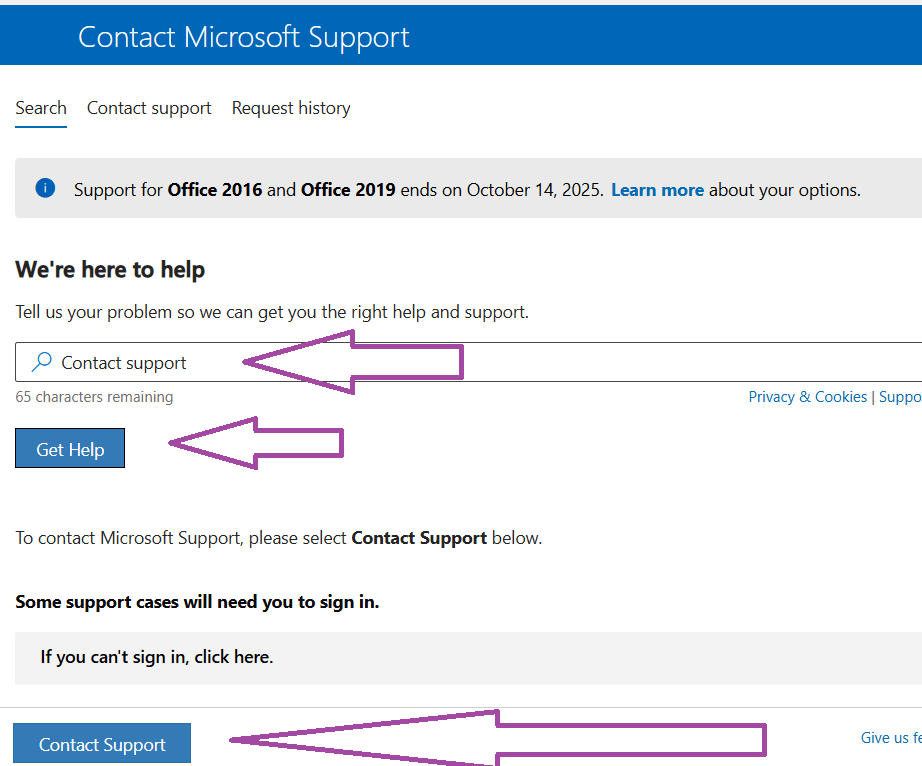
Task: Click the 'Tell us your problem' instruction text
Action: (272, 312)
